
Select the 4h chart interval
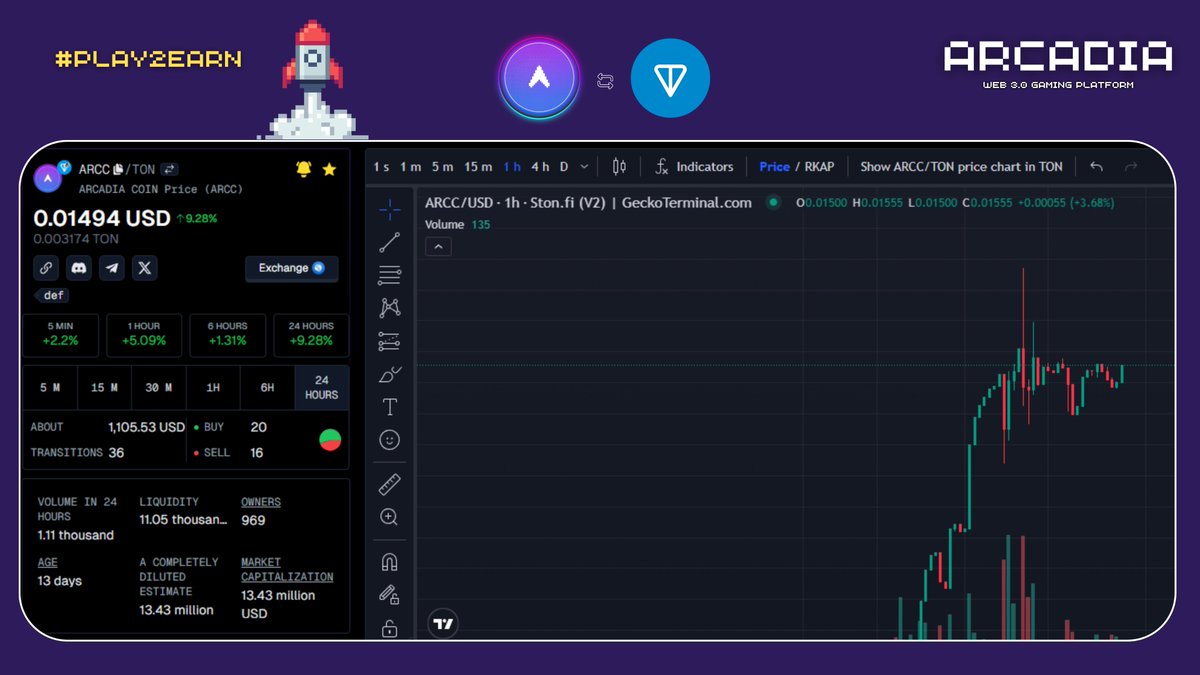click(x=540, y=167)
